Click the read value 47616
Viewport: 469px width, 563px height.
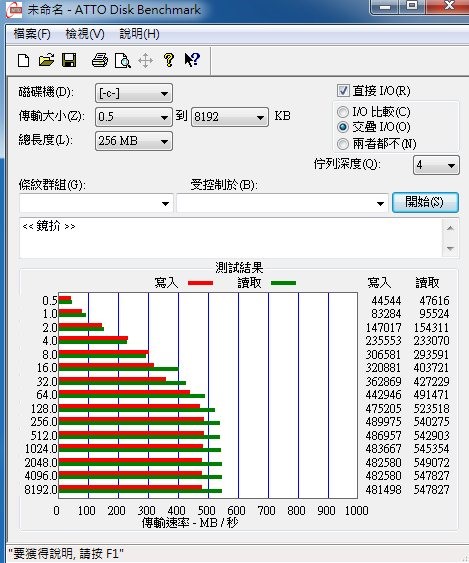(x=434, y=301)
